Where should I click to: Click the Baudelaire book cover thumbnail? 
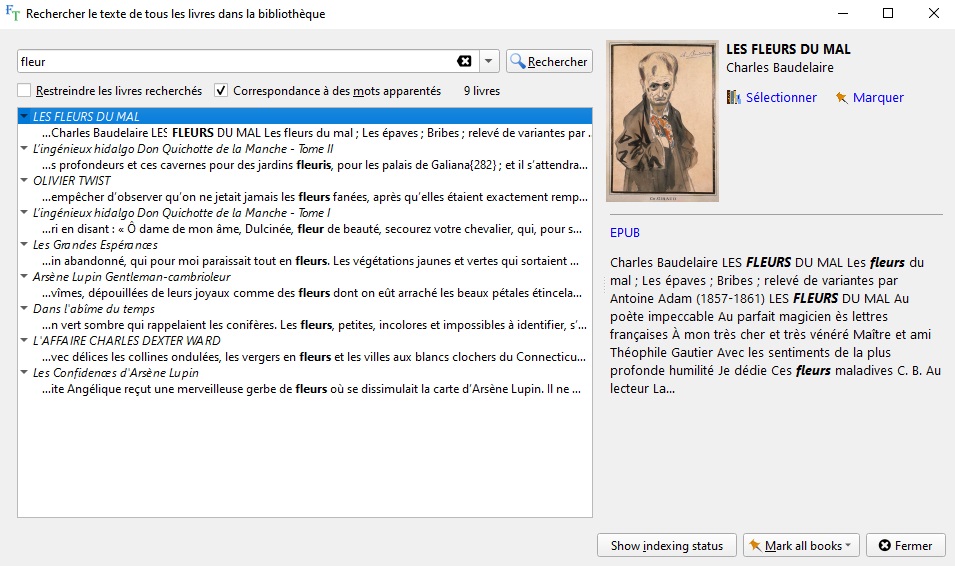coord(662,121)
